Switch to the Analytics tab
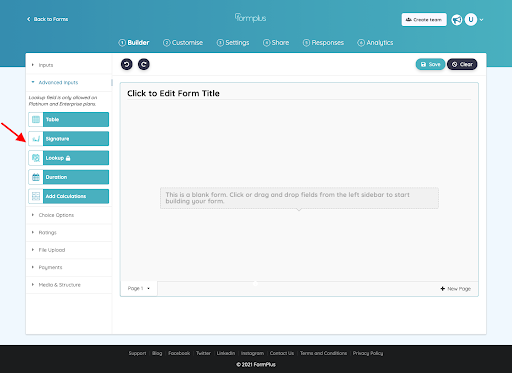 tap(375, 43)
